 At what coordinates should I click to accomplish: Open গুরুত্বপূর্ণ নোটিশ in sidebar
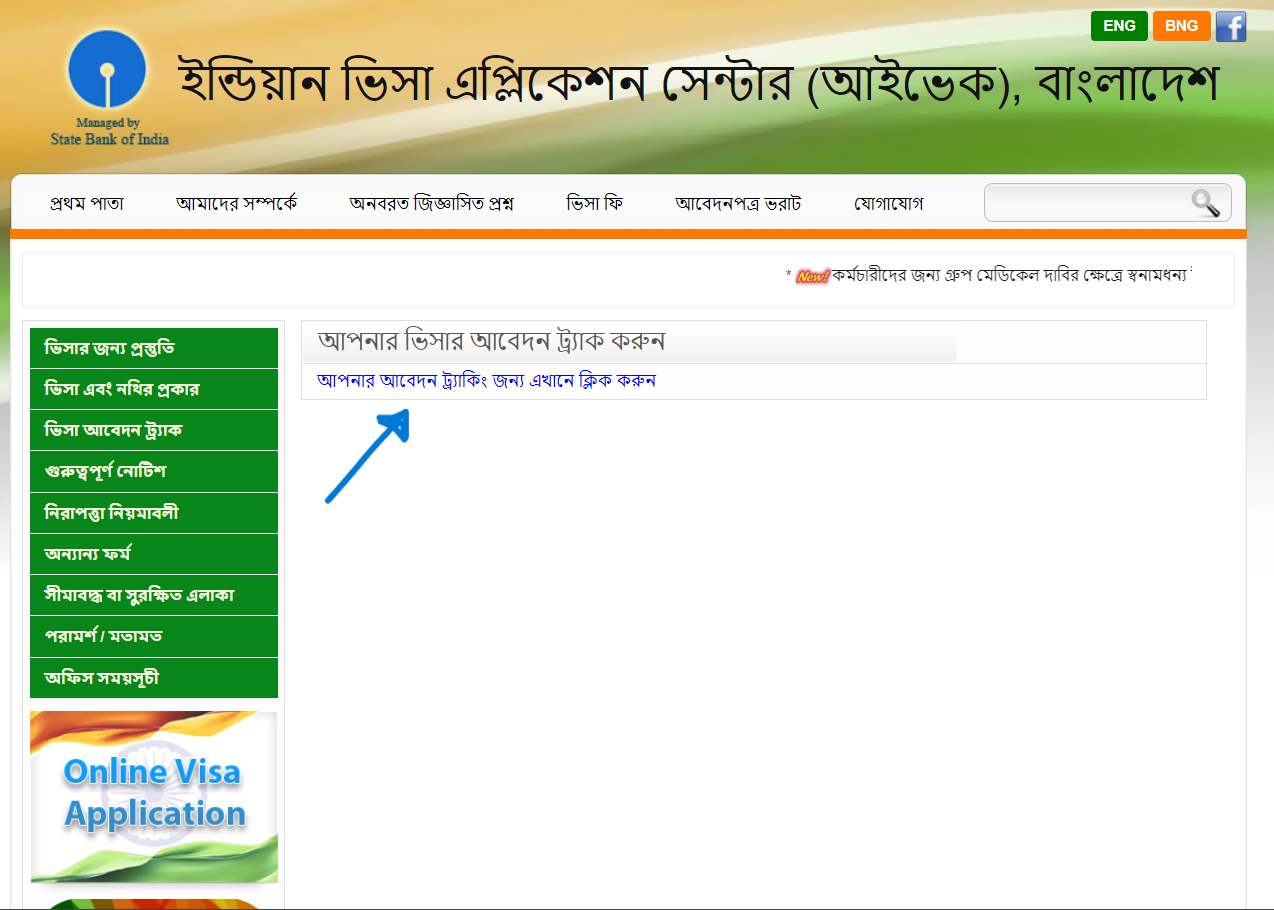(154, 471)
